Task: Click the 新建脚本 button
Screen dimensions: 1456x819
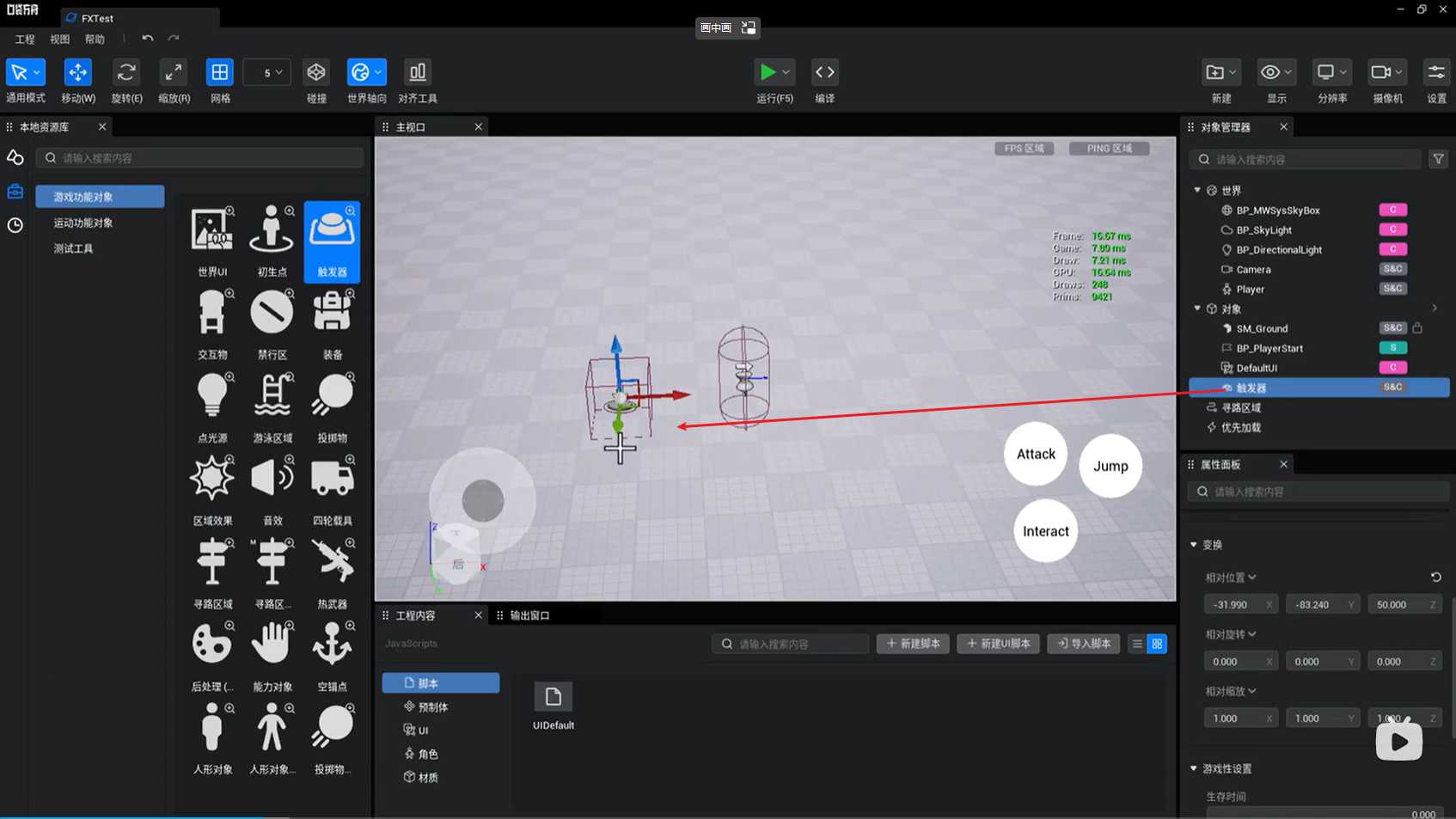Action: click(913, 644)
